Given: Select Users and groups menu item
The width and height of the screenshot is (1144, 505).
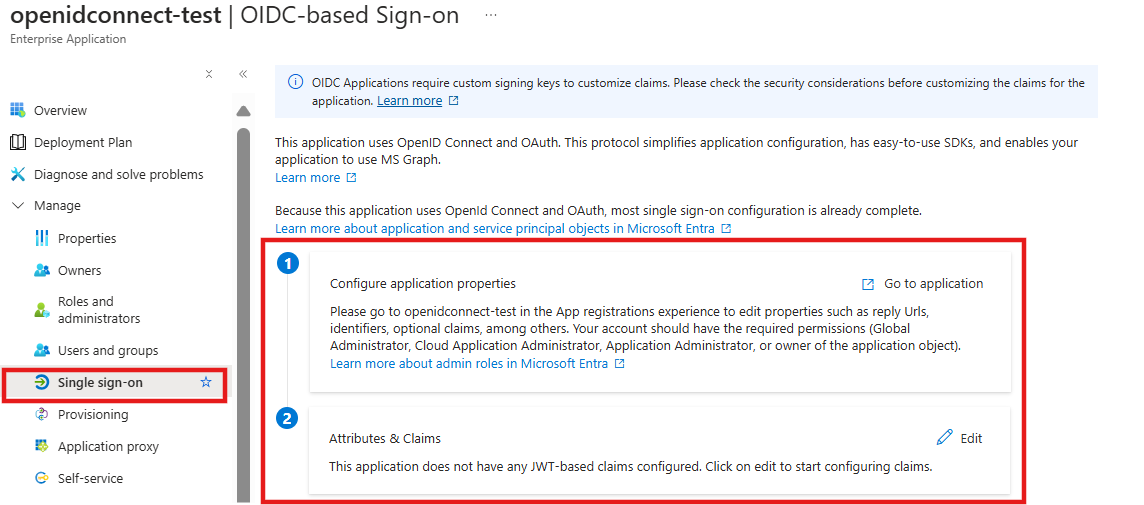Looking at the screenshot, I should point(108,350).
